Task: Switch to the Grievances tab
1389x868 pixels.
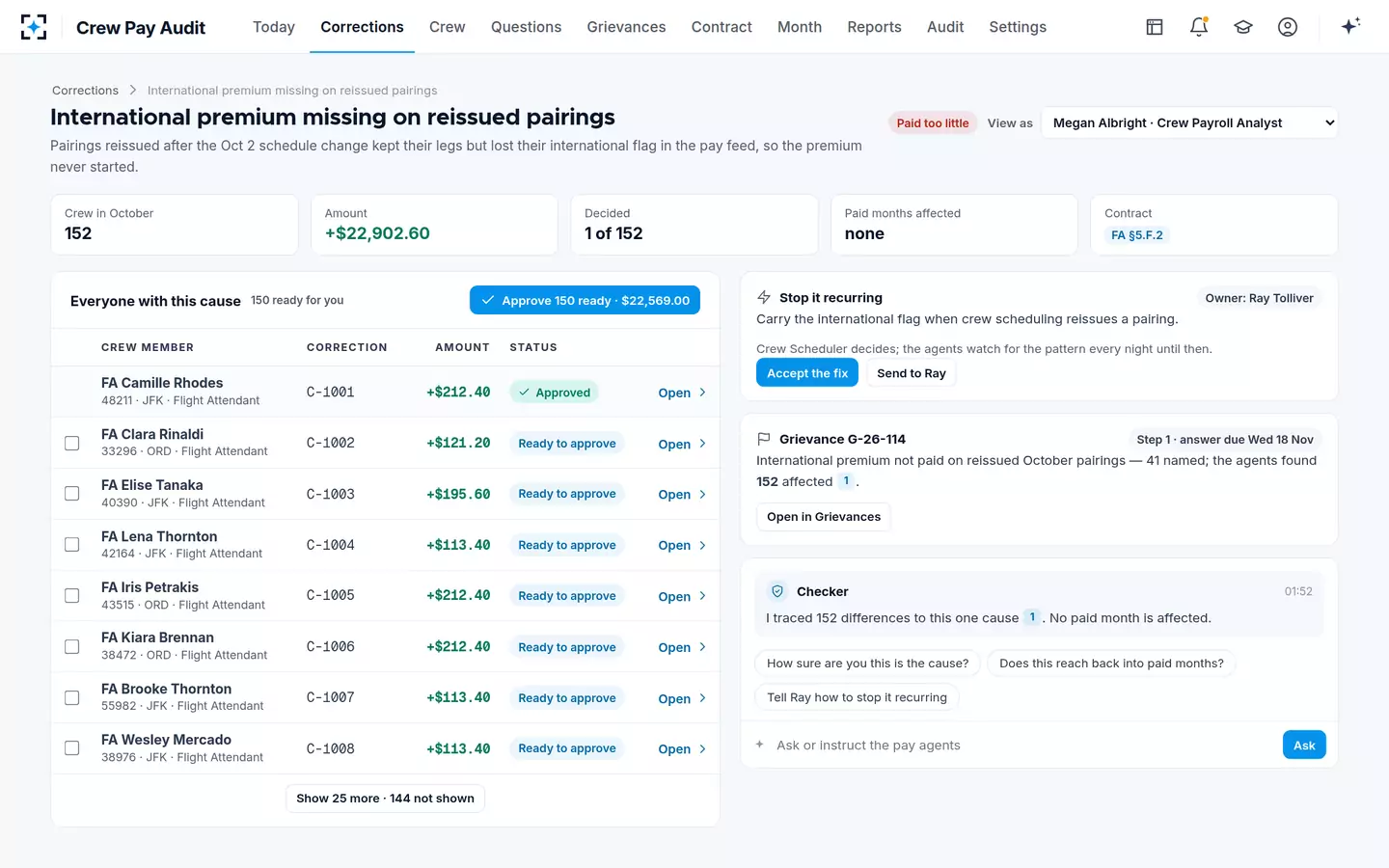Action: 626,27
